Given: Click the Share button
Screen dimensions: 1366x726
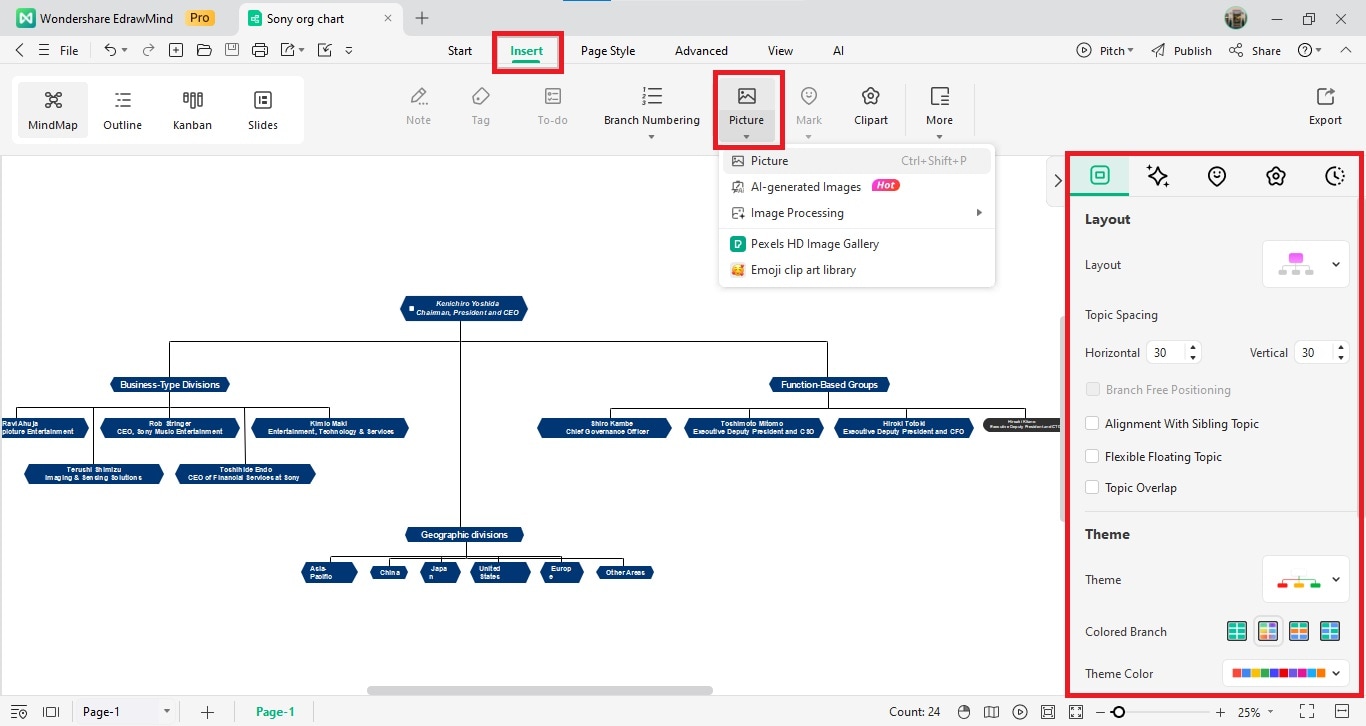Looking at the screenshot, I should click(1255, 50).
